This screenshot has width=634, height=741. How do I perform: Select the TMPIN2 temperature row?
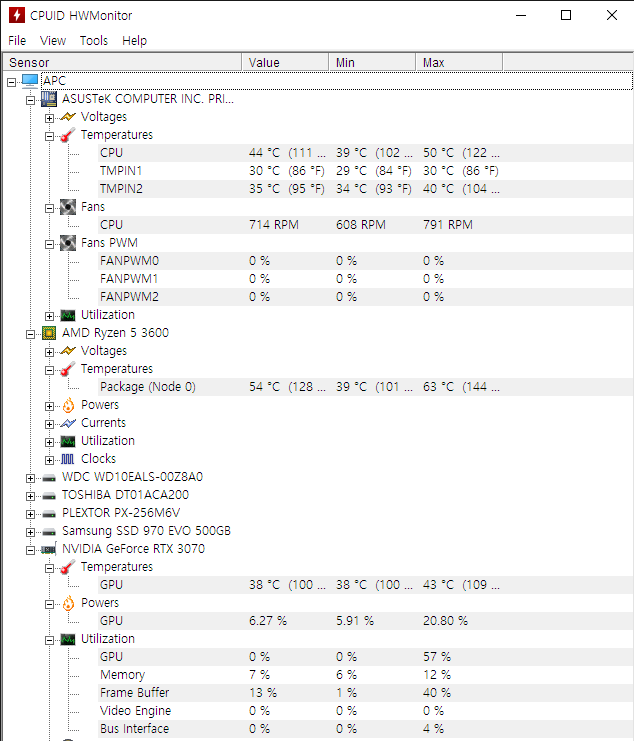[366, 189]
